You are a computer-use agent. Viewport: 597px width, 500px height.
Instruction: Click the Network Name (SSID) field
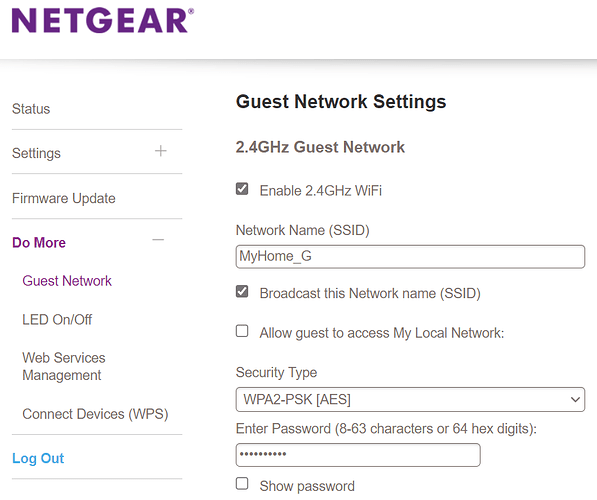[x=410, y=257]
